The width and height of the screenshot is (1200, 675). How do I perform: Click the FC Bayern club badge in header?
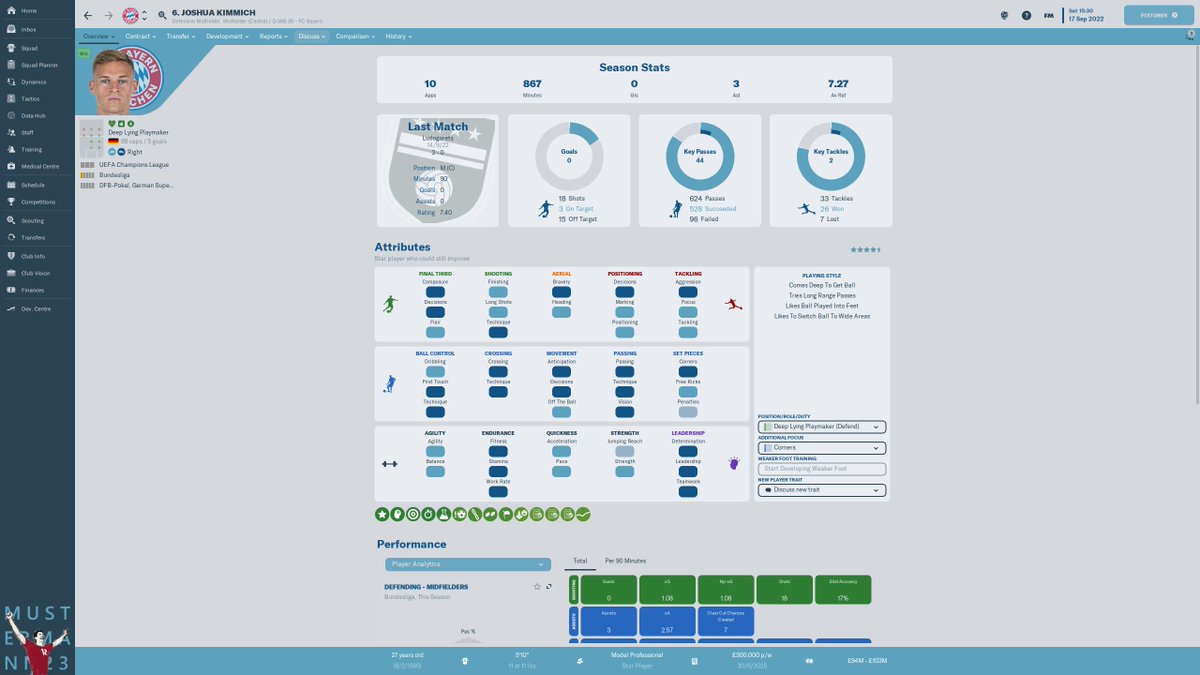130,15
